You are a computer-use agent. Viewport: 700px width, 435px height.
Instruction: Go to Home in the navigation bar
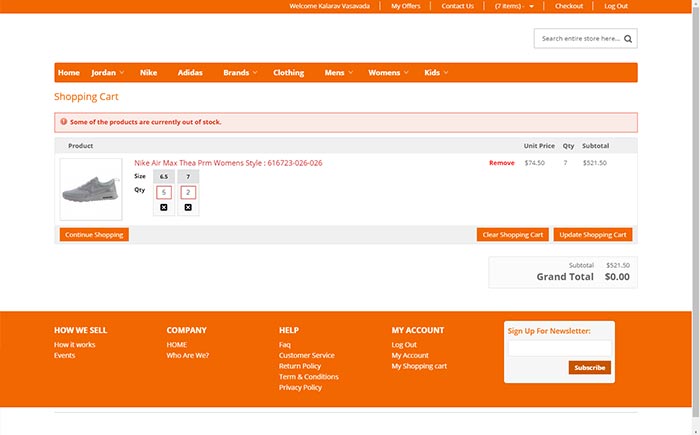(69, 72)
